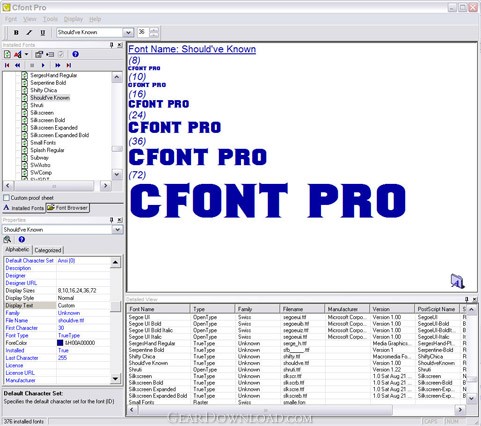Click the rewind double-arrow button
Viewport: 481px width, 426px height.
(18, 65)
